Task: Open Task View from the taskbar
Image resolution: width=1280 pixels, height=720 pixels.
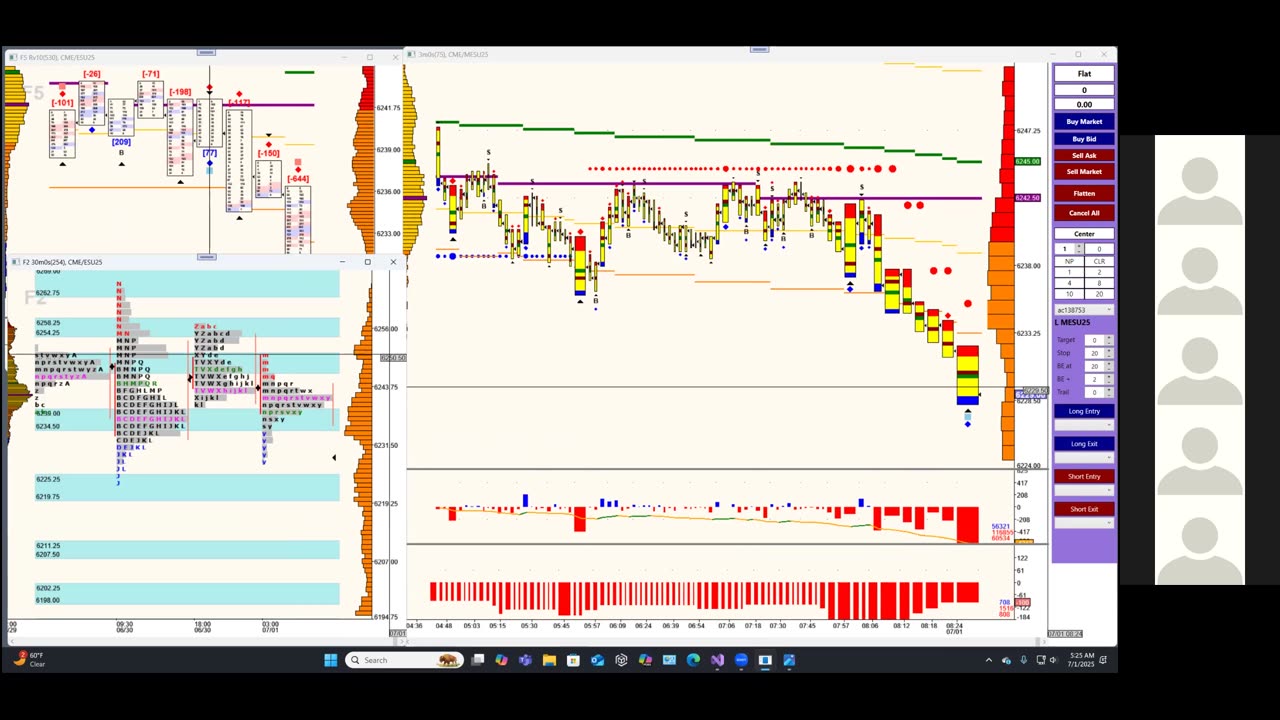Action: pyautogui.click(x=478, y=660)
